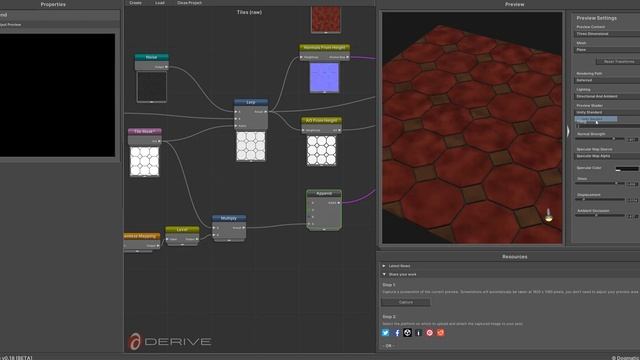Click the Normal Strength value field
The width and height of the screenshot is (640, 360).
coord(632,140)
